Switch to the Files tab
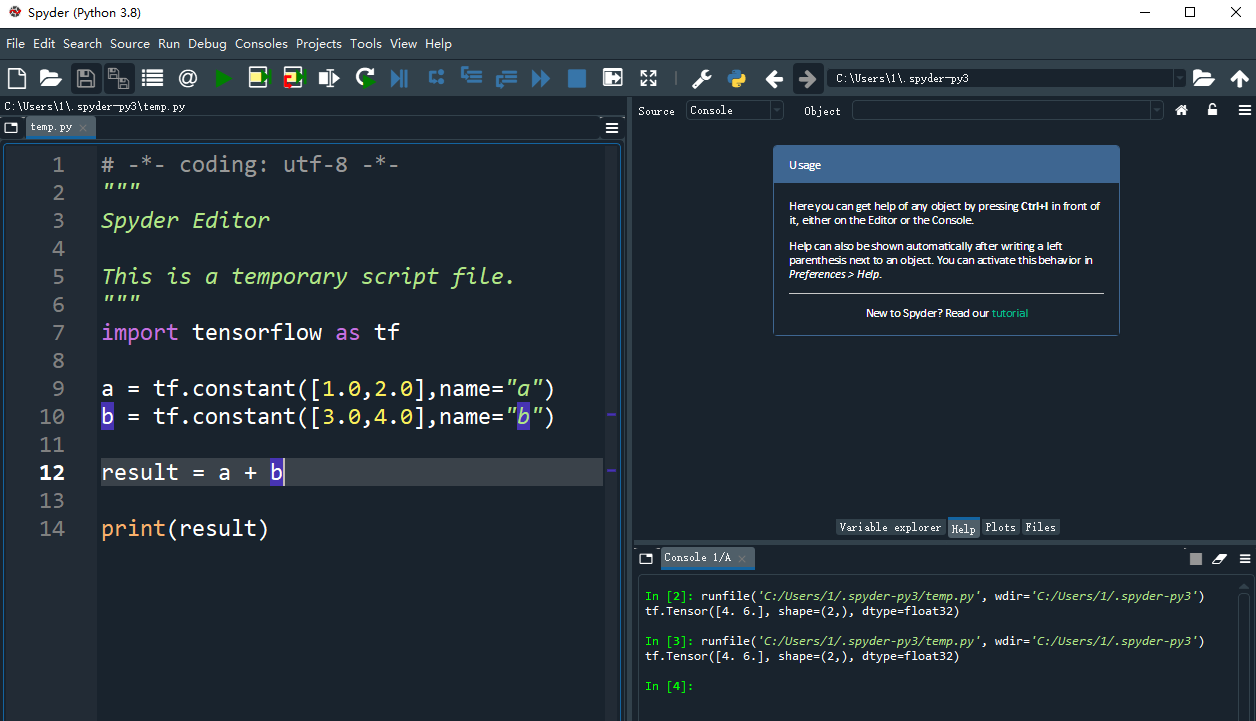The height and width of the screenshot is (721, 1256). click(x=1040, y=527)
